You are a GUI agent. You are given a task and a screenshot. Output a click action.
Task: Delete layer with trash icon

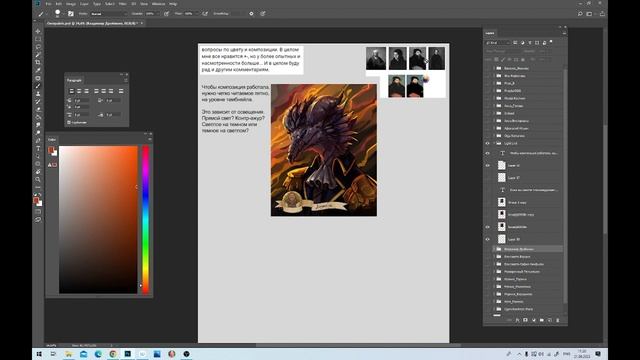pos(558,320)
